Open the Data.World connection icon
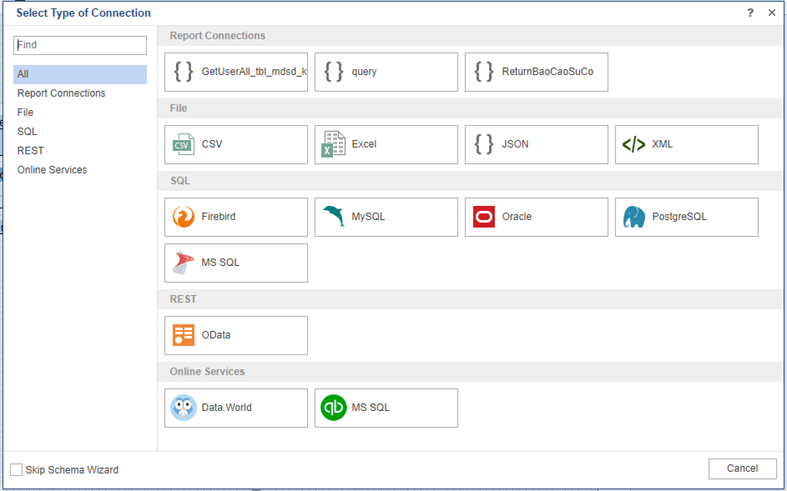The image size is (787, 491). pyautogui.click(x=182, y=408)
